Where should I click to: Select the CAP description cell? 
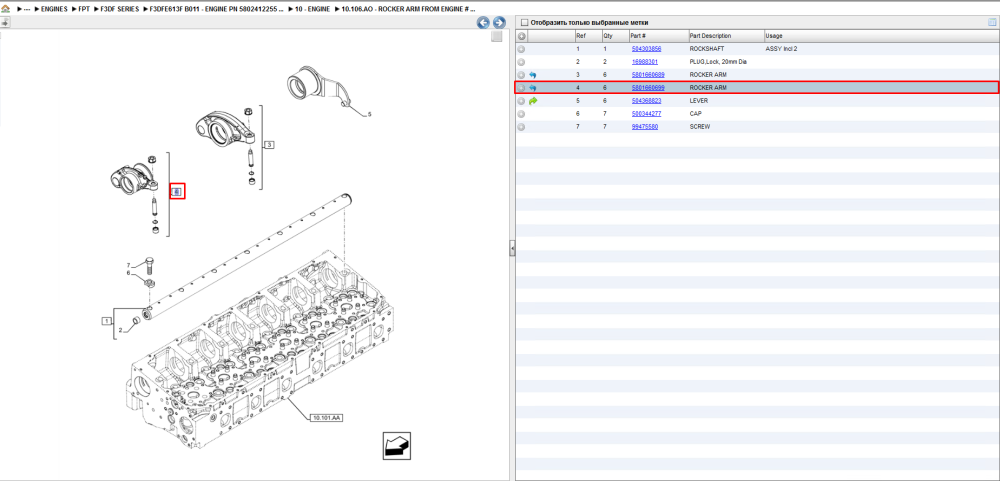click(x=696, y=114)
